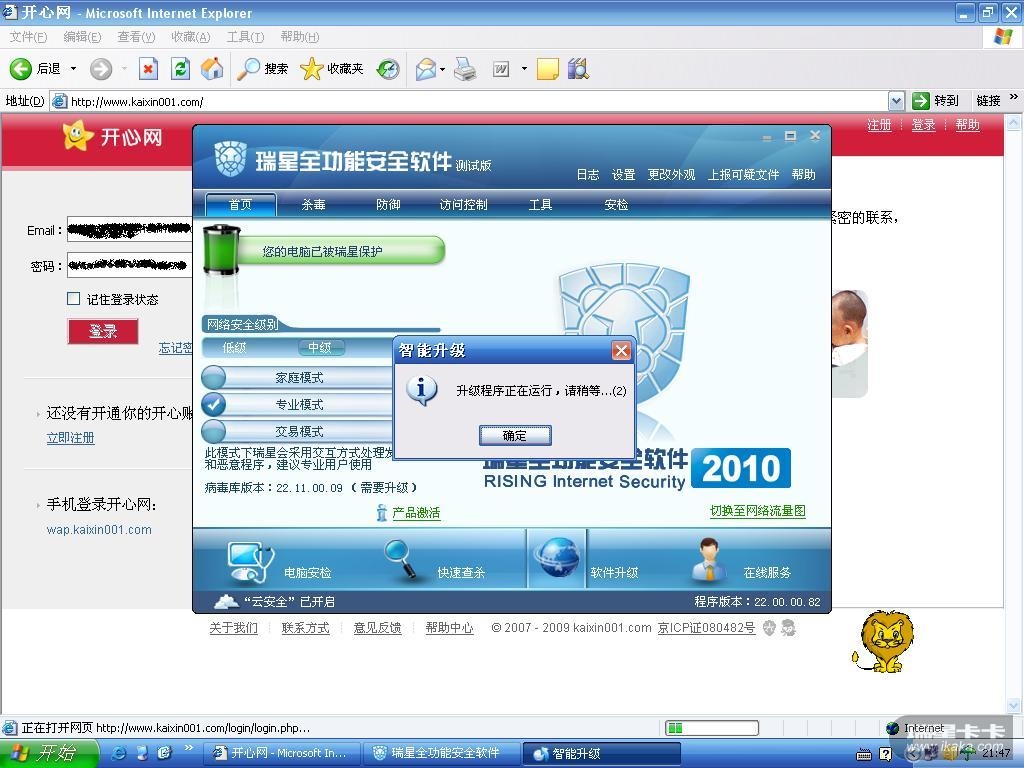Open Favorites star in IE toolbar
This screenshot has width=1024, height=768.
click(312, 69)
